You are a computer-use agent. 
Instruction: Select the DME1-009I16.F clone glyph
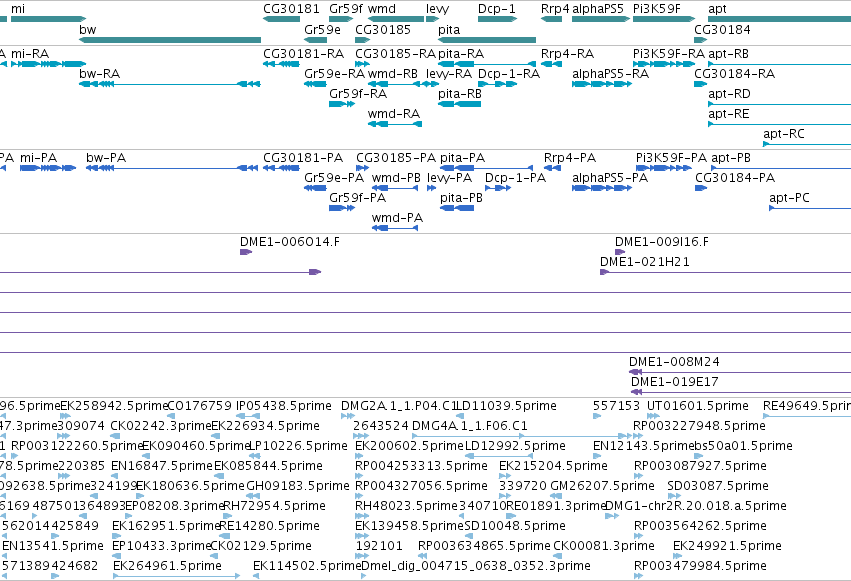[x=620, y=252]
